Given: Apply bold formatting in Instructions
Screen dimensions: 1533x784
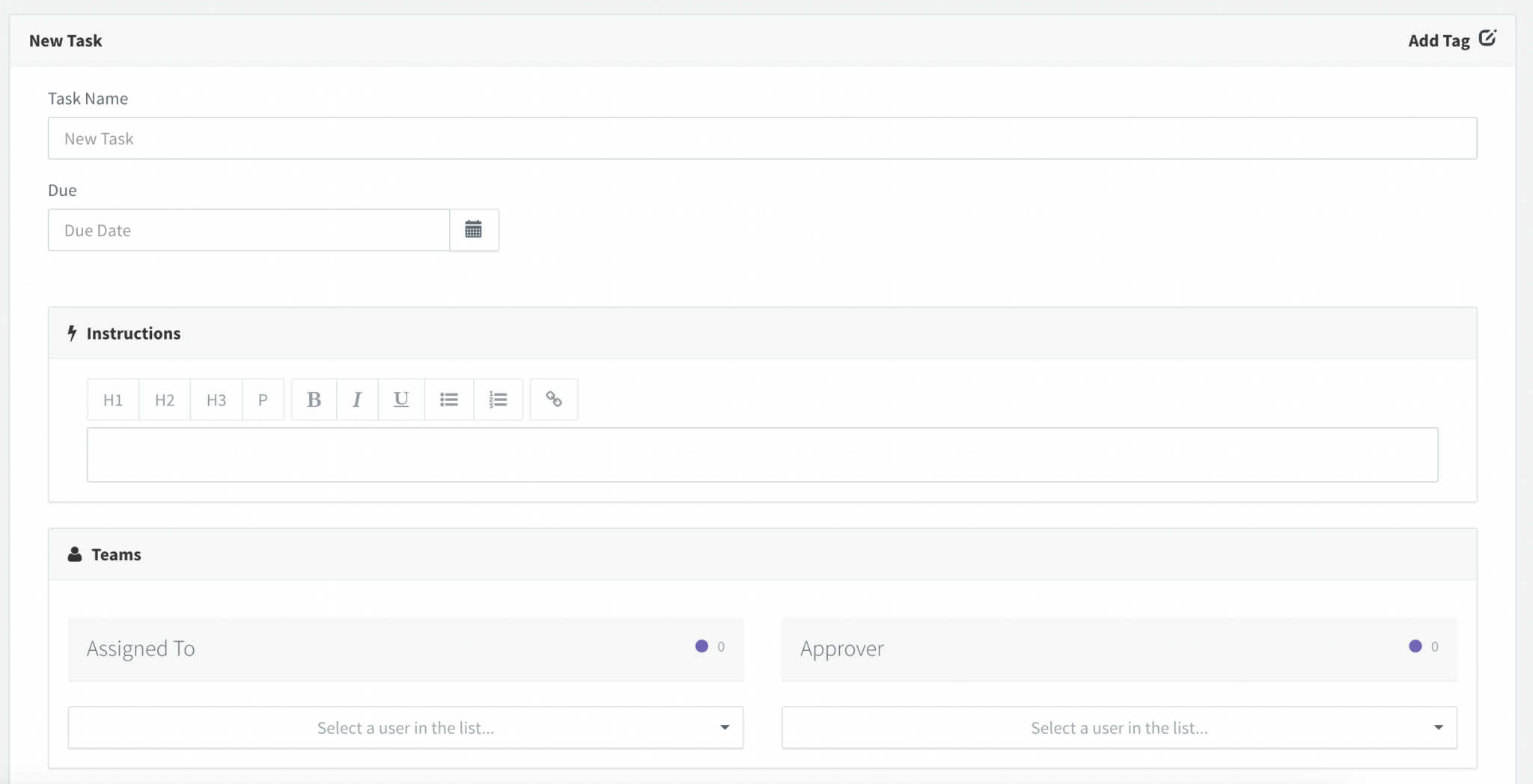Looking at the screenshot, I should [x=314, y=399].
